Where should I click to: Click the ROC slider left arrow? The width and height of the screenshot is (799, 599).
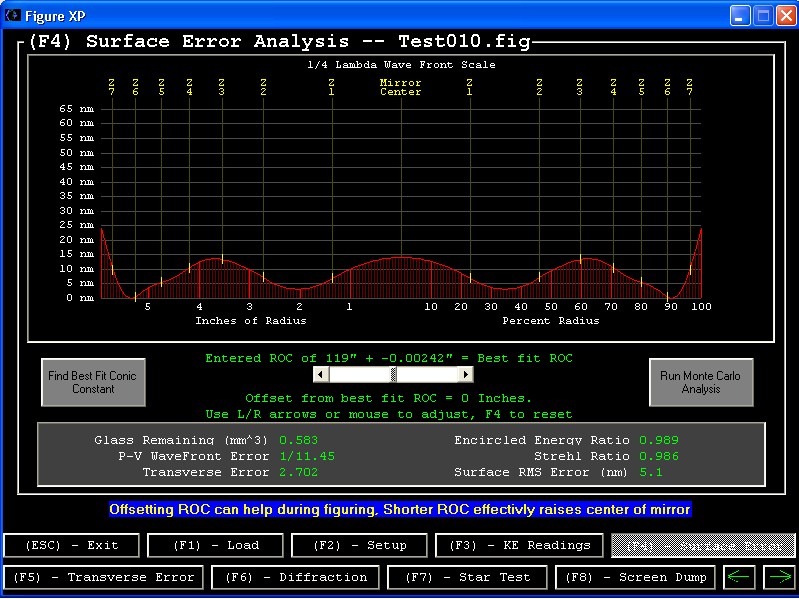point(321,375)
